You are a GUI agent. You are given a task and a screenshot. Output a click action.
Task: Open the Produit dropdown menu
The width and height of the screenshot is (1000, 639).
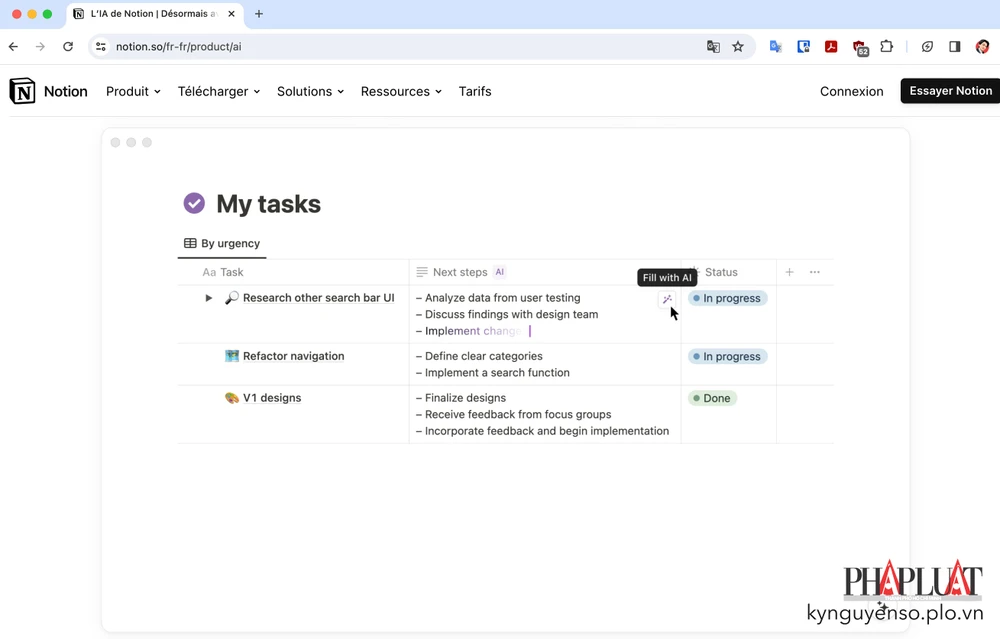point(133,91)
